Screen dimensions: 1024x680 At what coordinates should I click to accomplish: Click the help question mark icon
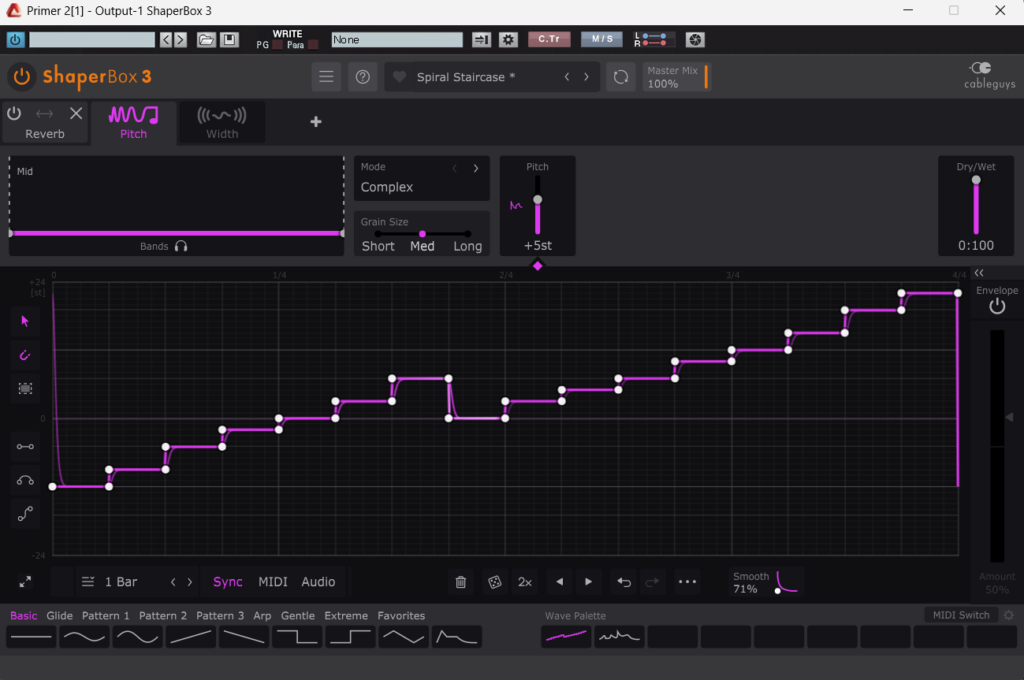(x=362, y=77)
